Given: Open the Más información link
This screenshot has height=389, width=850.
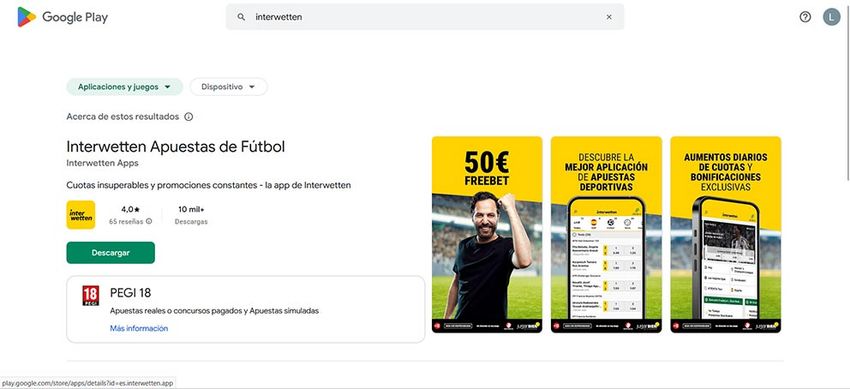Looking at the screenshot, I should tap(139, 328).
